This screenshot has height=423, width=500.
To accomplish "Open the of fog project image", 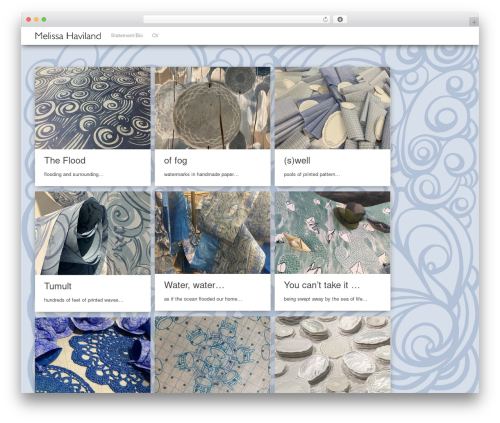I will [x=213, y=108].
